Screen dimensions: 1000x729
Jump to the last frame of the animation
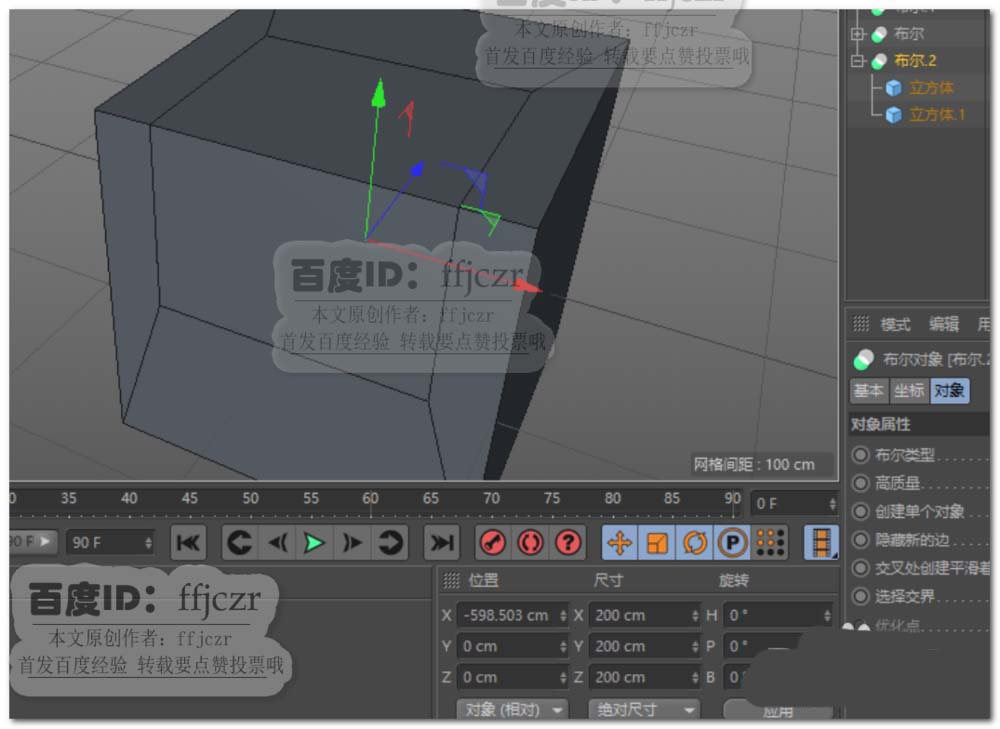pos(442,543)
